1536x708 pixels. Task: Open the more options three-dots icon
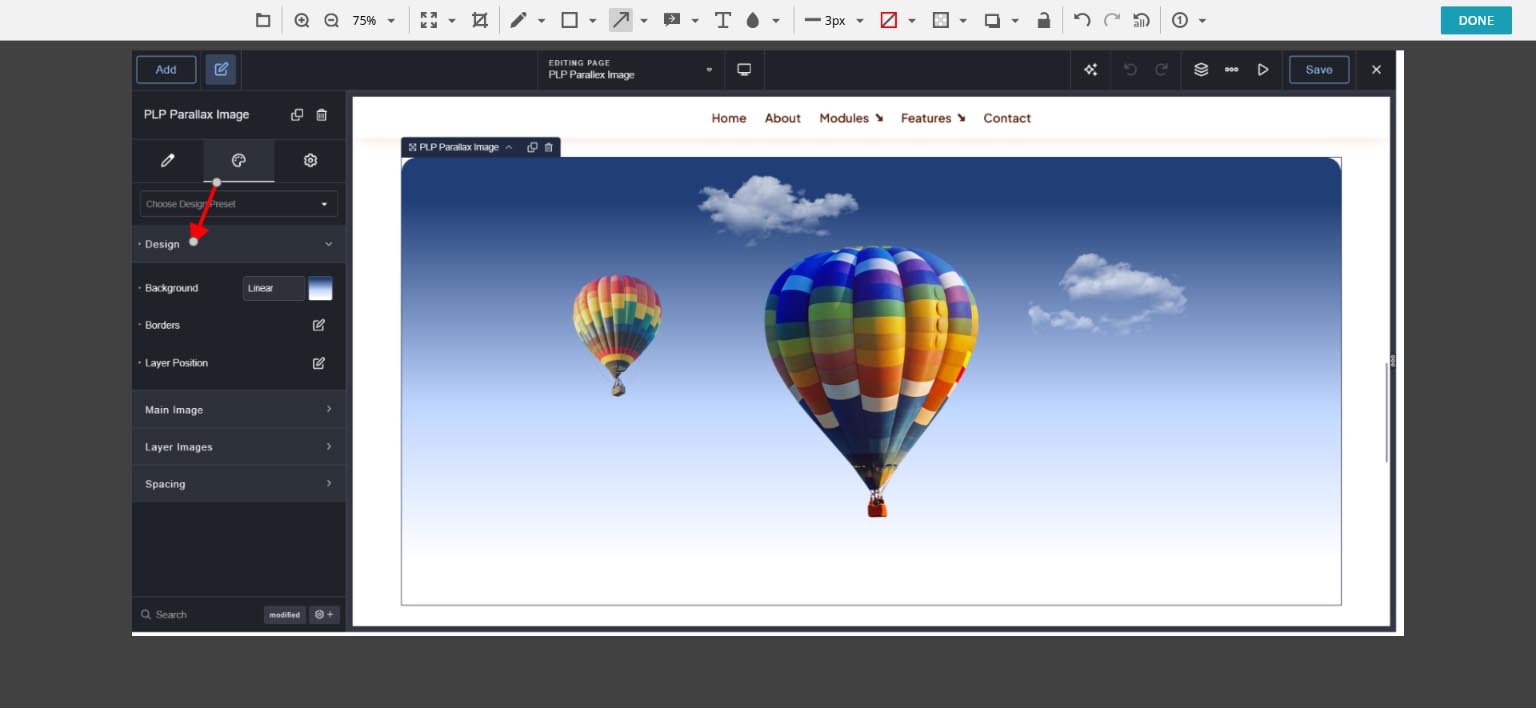(x=1231, y=69)
